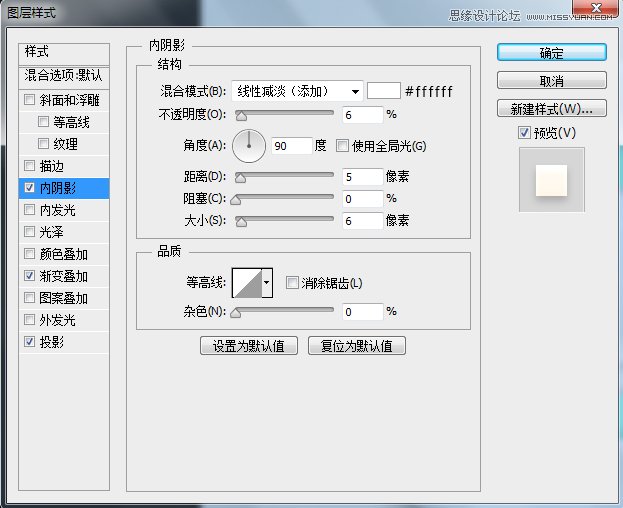The width and height of the screenshot is (623, 508).
Task: Open the white shadow color swatch
Action: (383, 91)
